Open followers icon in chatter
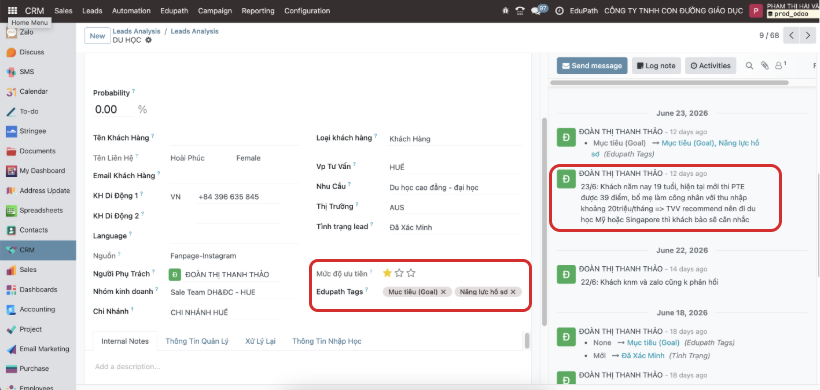This screenshot has height=390, width=820. click(x=780, y=65)
